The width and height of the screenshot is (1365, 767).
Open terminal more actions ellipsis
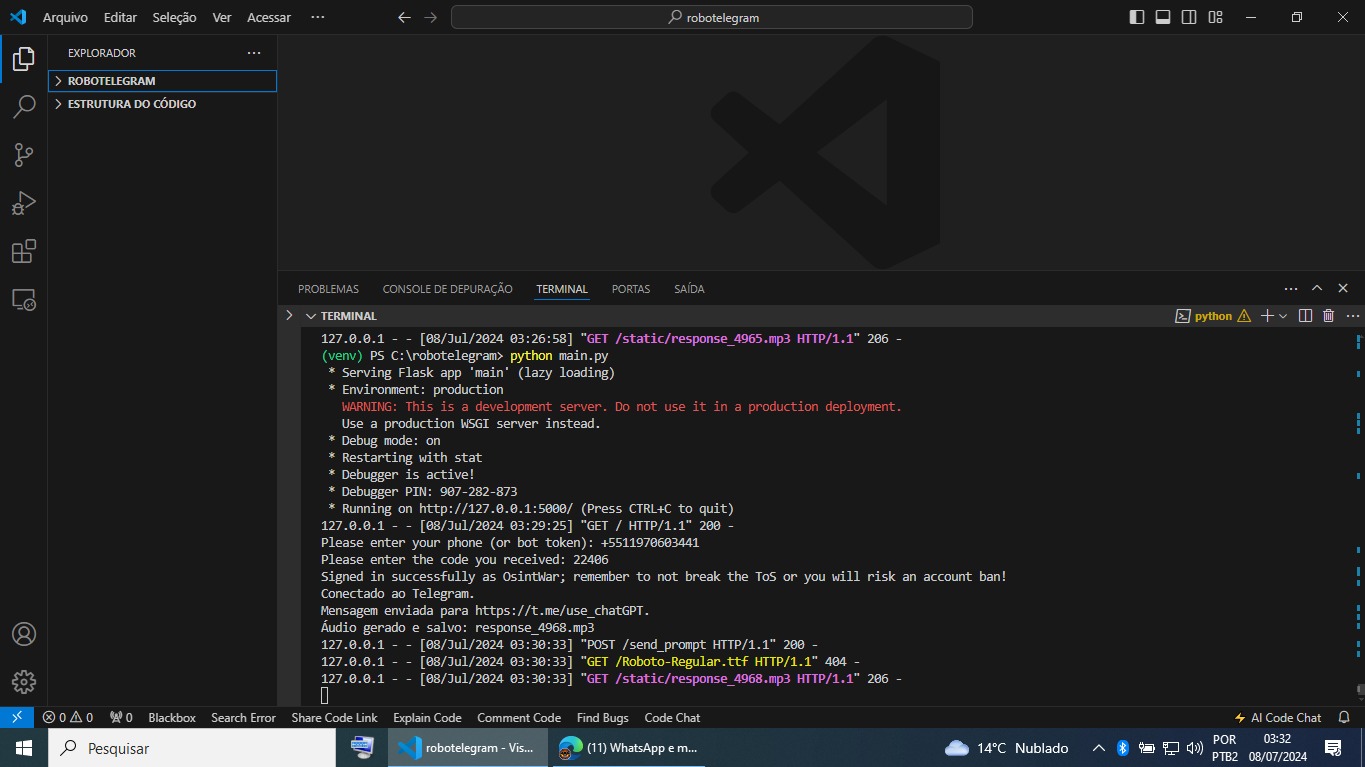click(x=1351, y=316)
